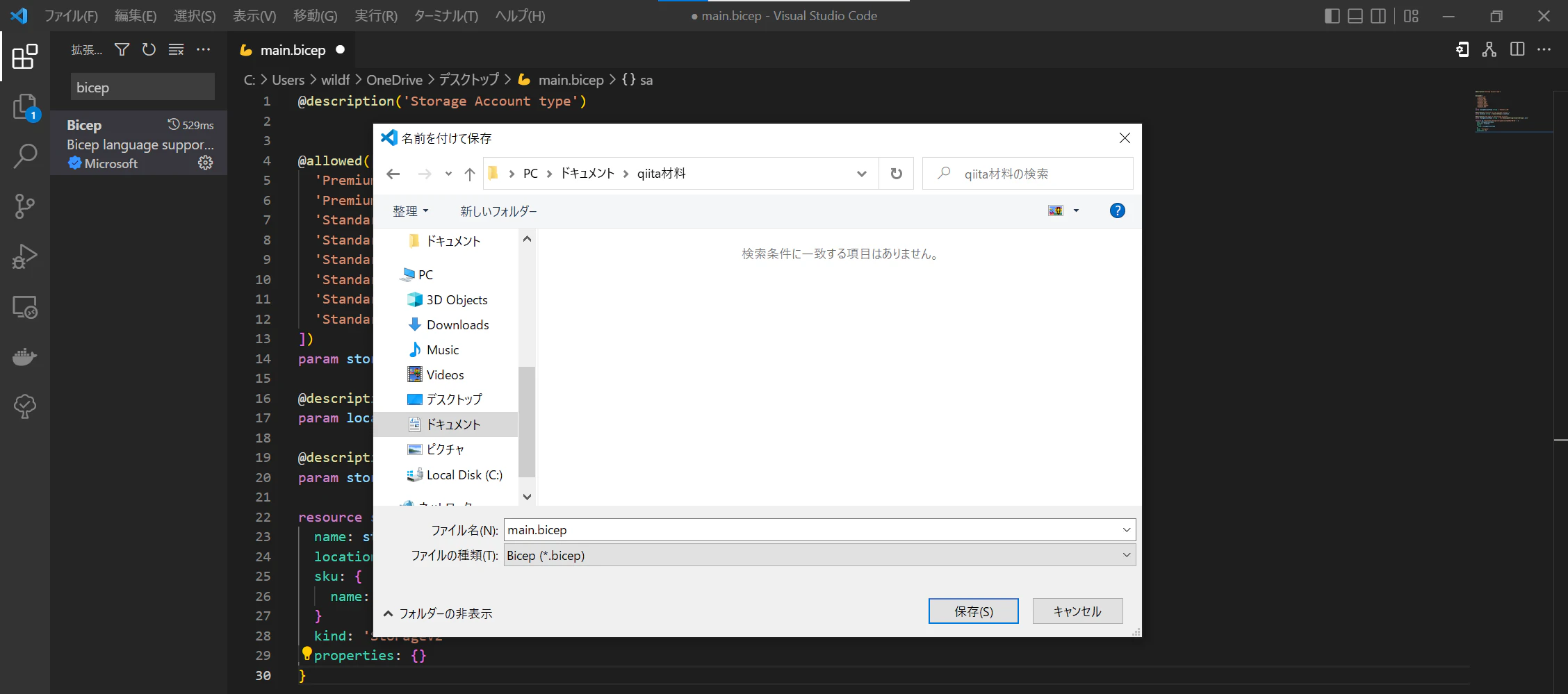Open the Source Control view
This screenshot has height=694, width=1568.
[x=25, y=206]
